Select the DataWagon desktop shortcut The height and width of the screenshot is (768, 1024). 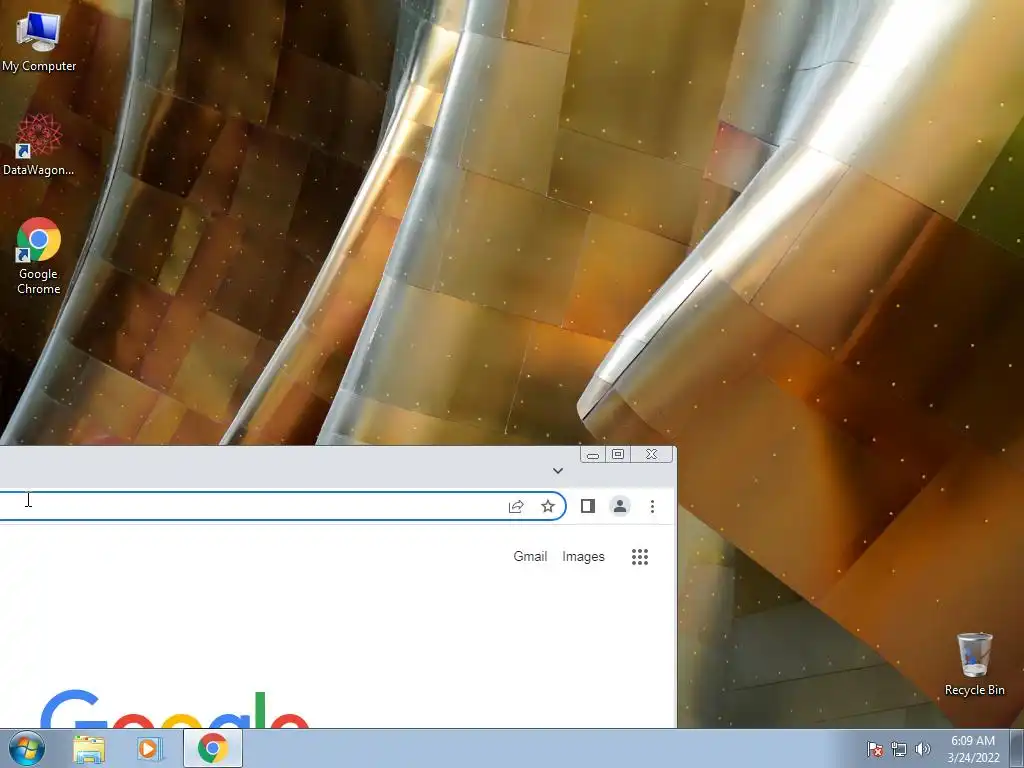[x=39, y=145]
